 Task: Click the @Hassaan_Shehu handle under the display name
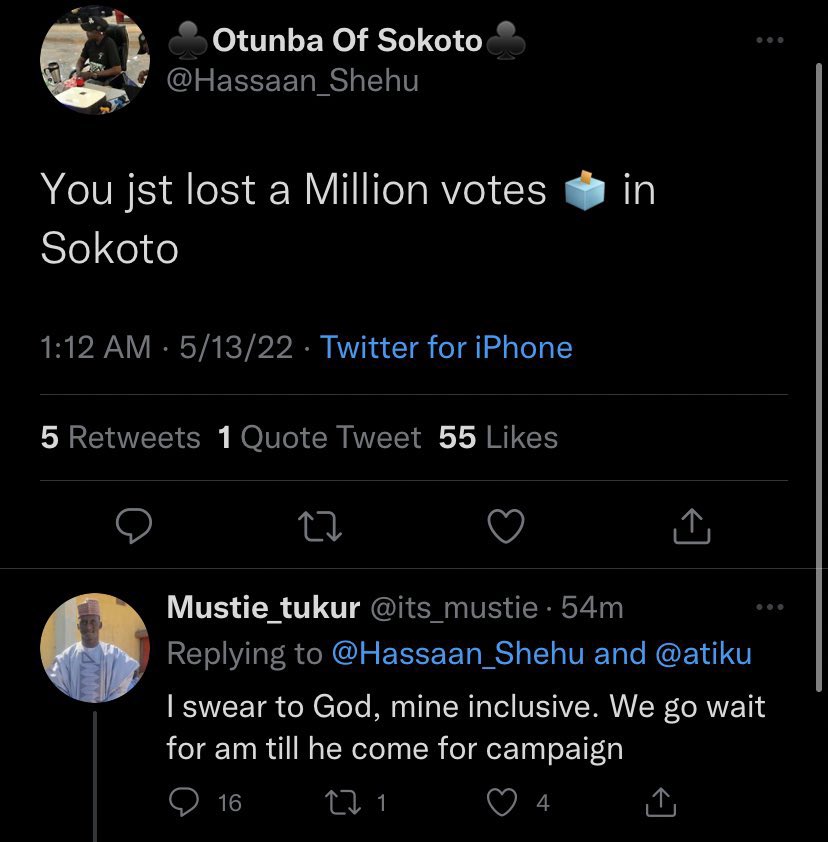[293, 81]
